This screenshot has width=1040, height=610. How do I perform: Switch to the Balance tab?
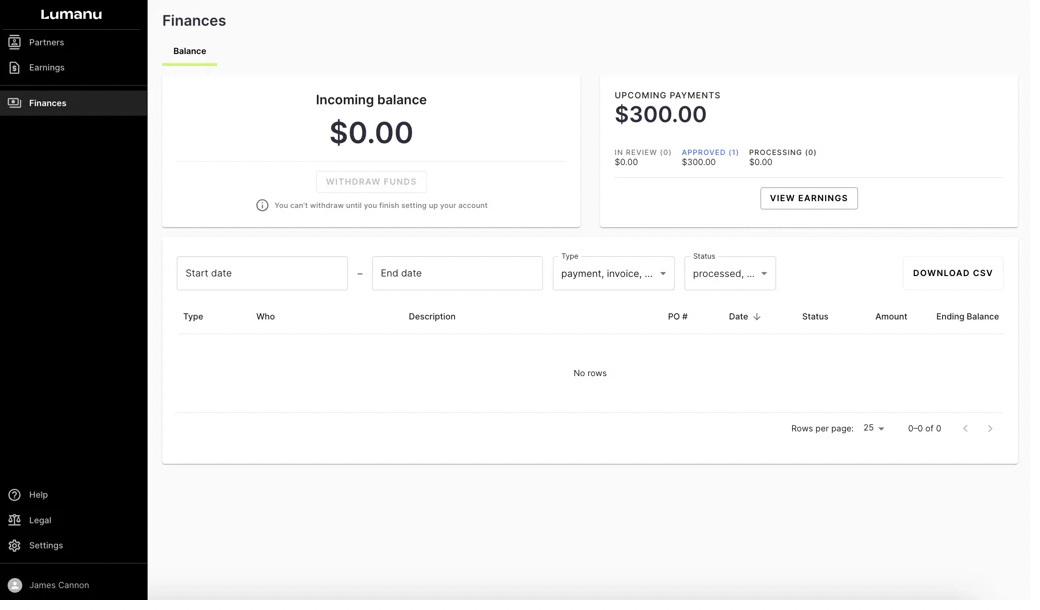tap(189, 51)
